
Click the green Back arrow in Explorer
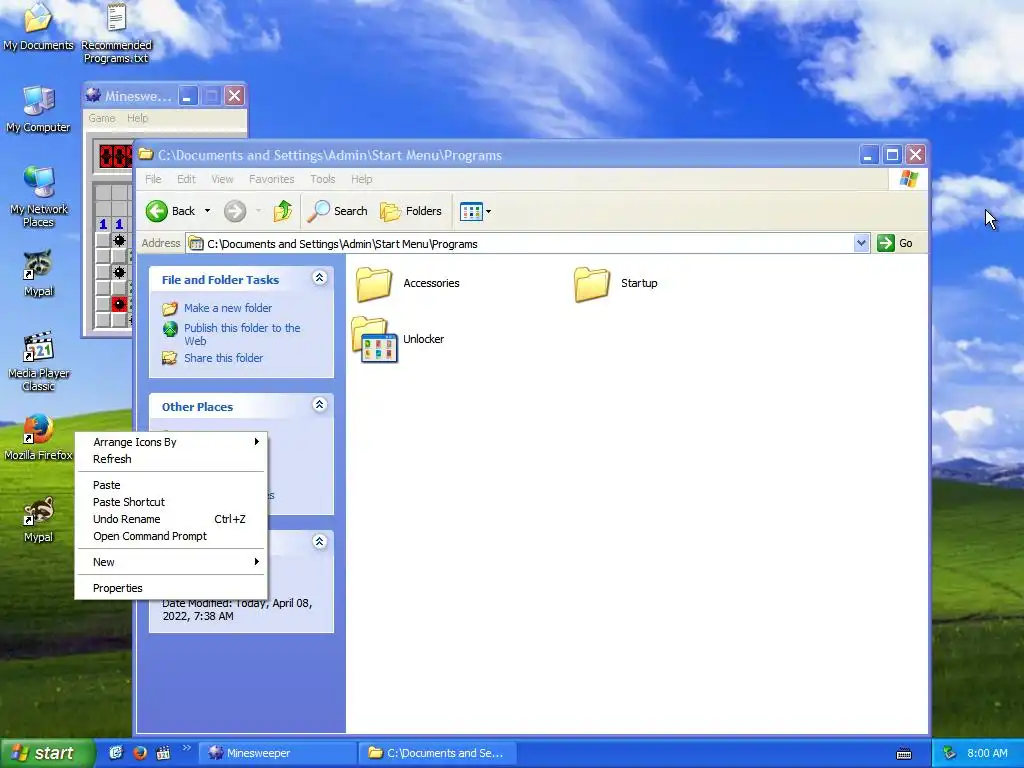[157, 211]
